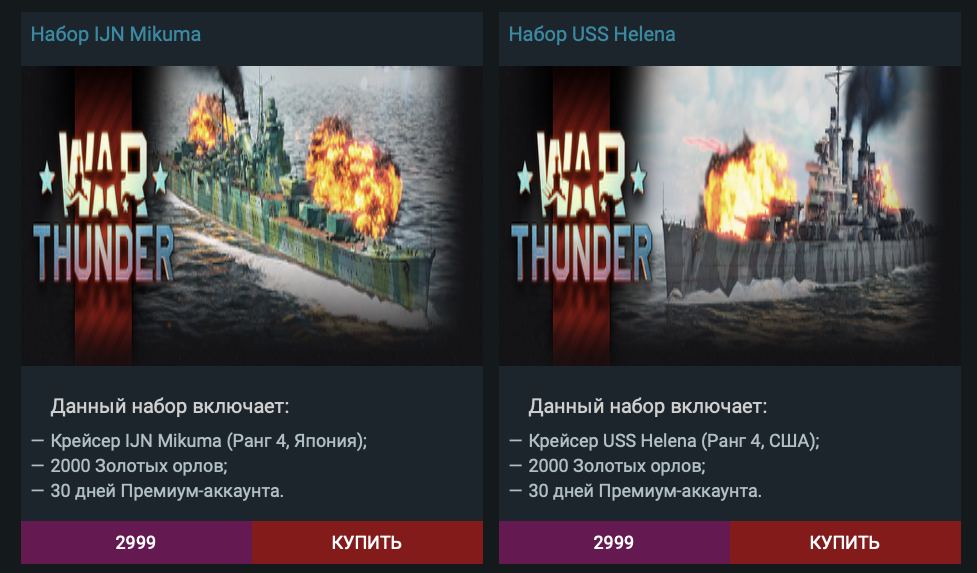Select the 2999 price under IJN Mikuma
This screenshot has height=573, width=977.
[136, 542]
